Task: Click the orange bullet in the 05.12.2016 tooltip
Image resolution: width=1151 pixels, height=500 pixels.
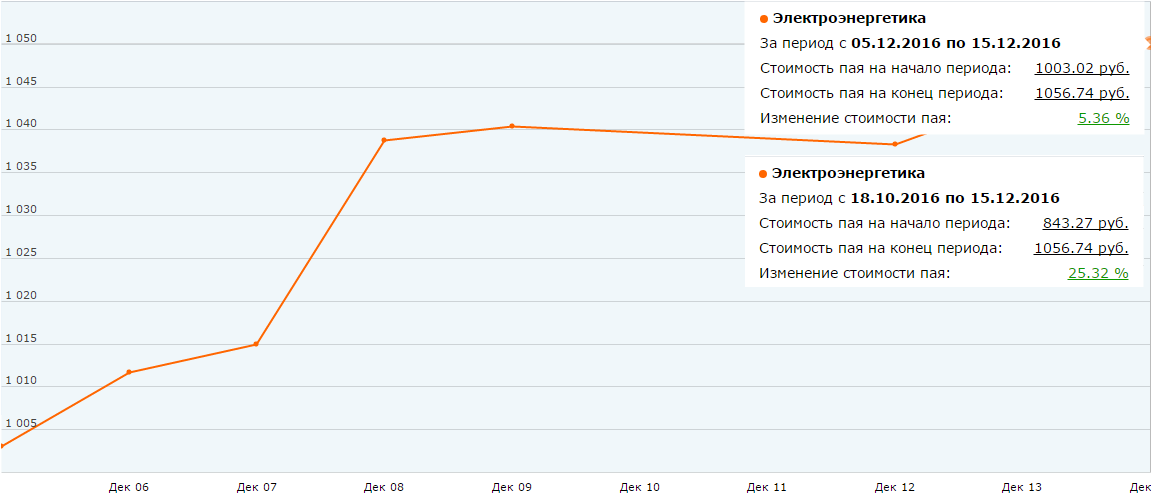Action: [764, 18]
